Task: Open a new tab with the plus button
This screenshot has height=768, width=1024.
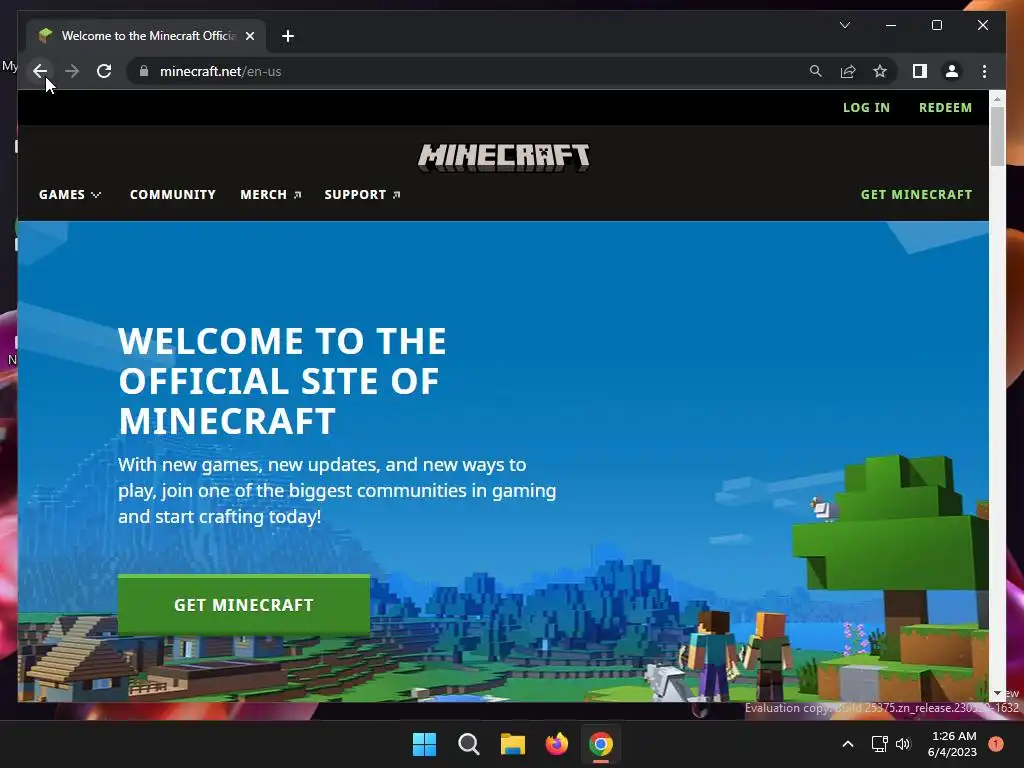Action: [x=288, y=36]
